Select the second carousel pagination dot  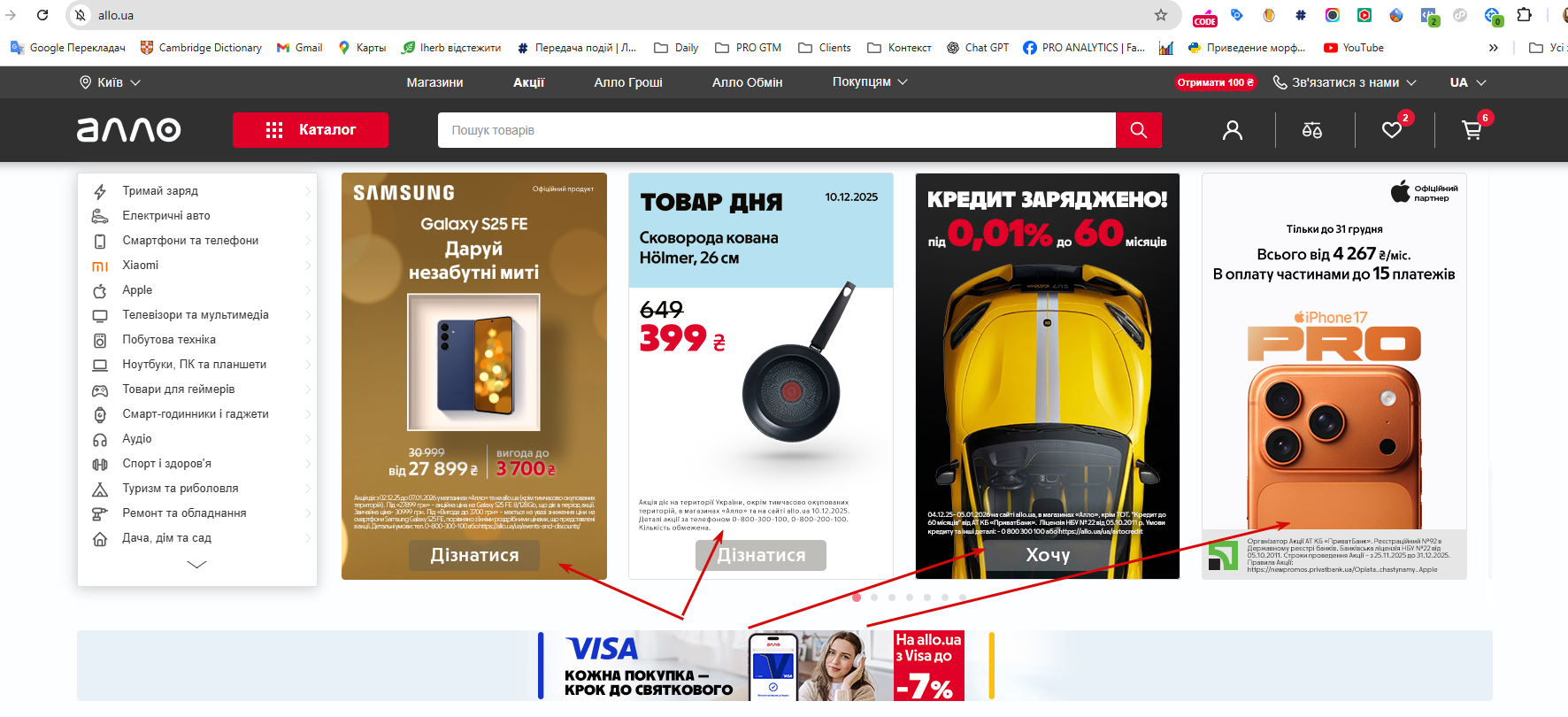874,597
